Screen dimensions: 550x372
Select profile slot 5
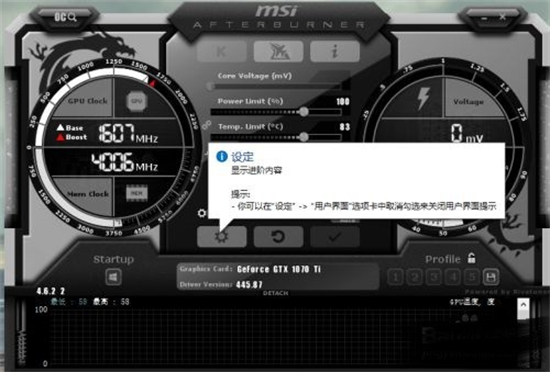pyautogui.click(x=472, y=277)
